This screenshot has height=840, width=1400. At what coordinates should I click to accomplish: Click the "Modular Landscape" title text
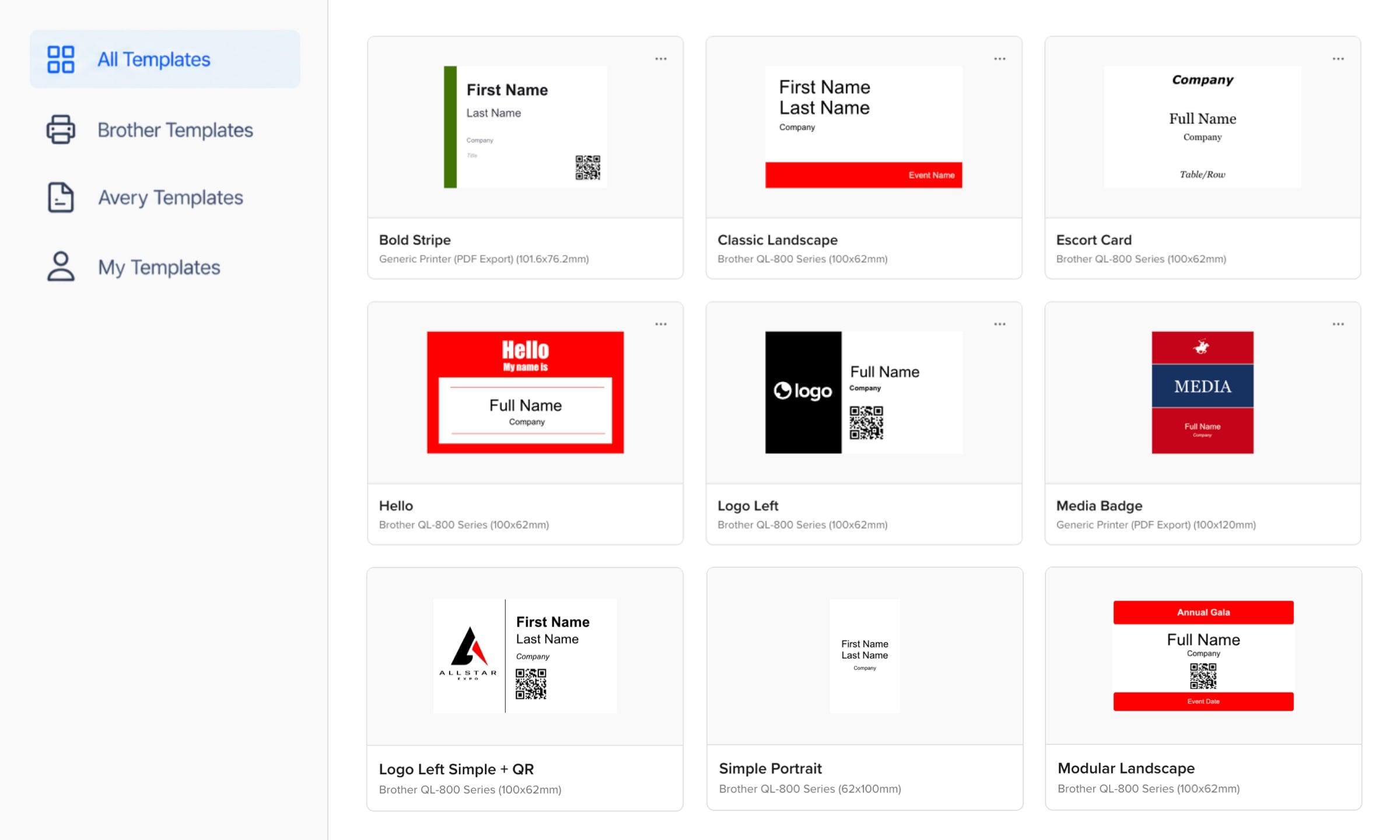click(1126, 768)
